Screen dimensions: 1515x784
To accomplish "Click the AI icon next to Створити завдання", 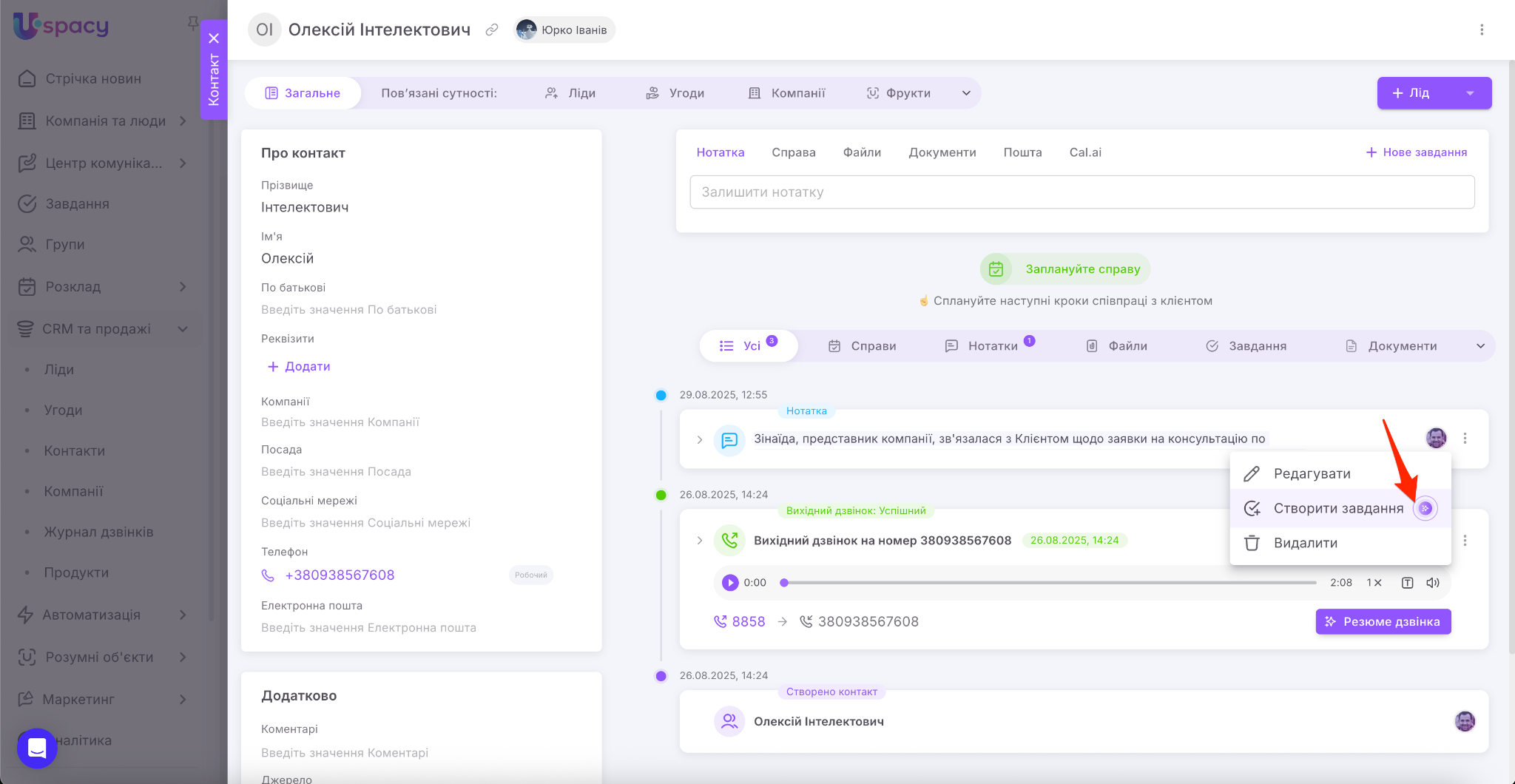I will click(x=1425, y=508).
